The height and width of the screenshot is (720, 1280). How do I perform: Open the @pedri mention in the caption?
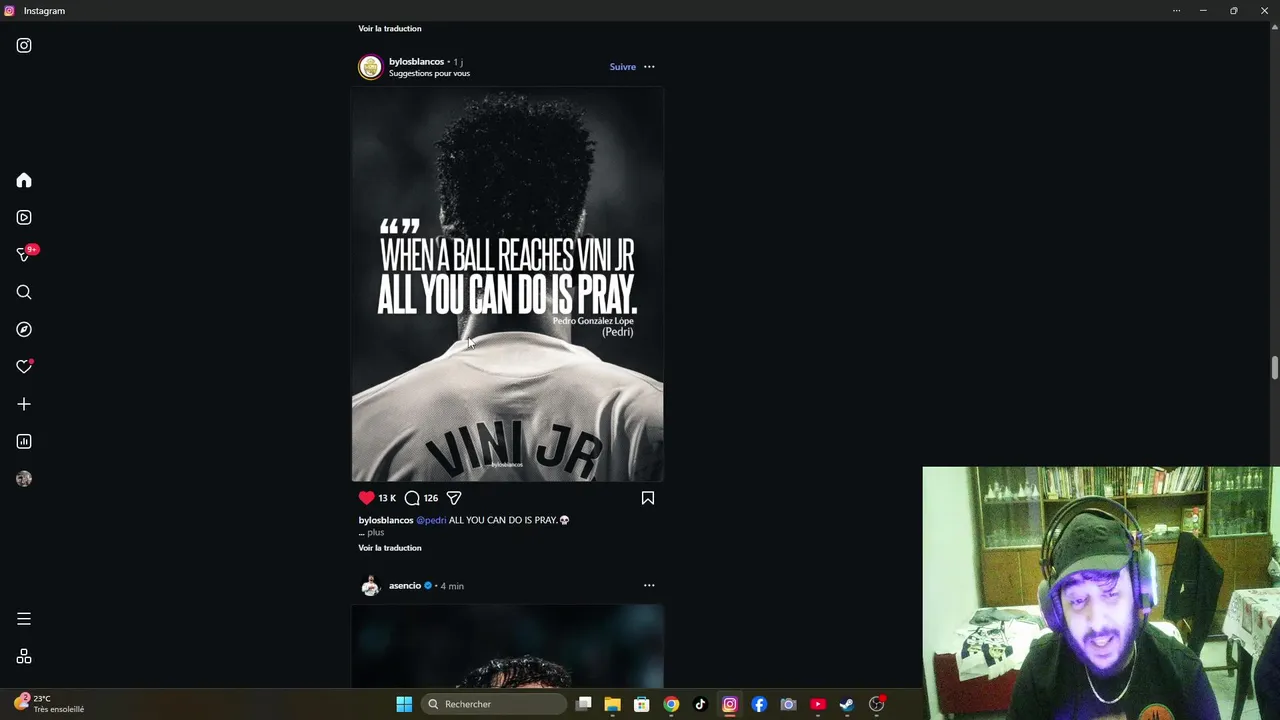[x=431, y=520]
